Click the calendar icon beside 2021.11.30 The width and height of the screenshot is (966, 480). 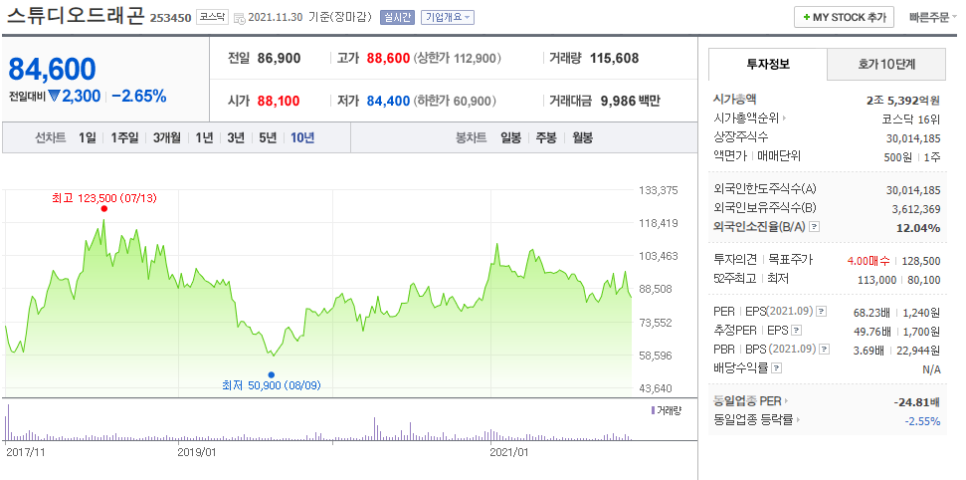point(239,18)
